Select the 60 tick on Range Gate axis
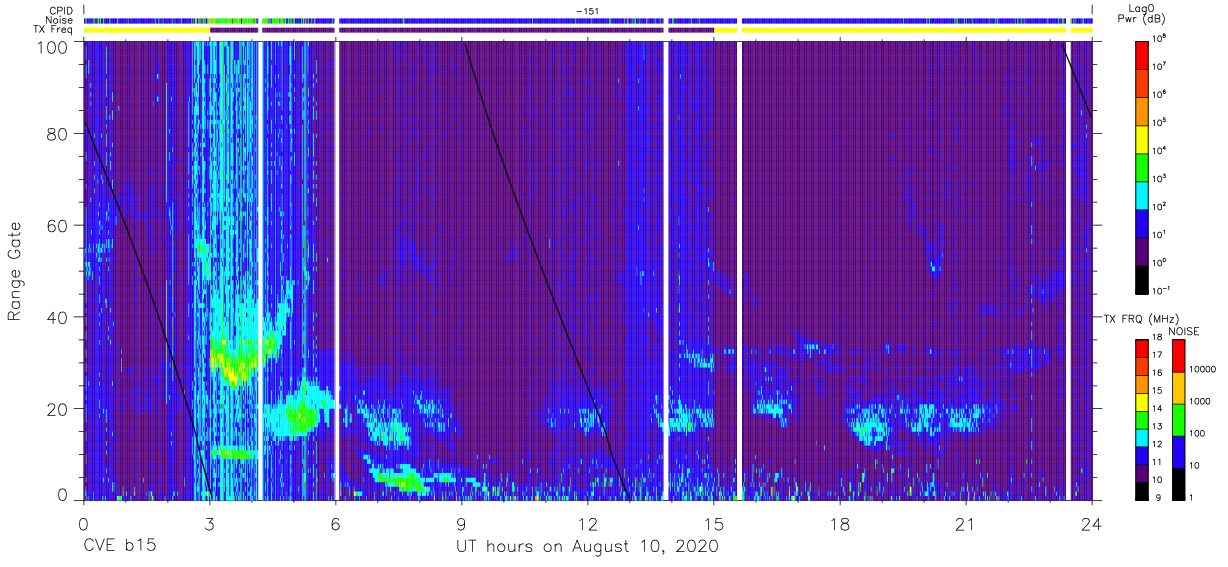Screen dimensions: 1228x567 58,225
